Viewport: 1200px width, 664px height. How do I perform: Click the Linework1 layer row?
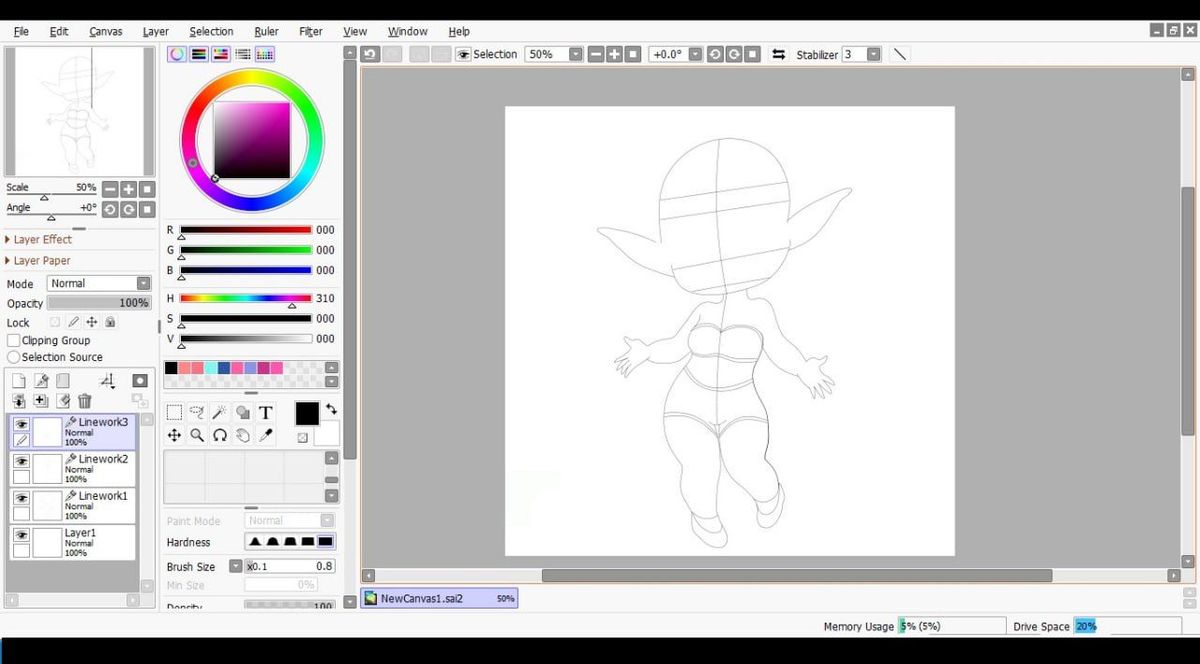tap(71, 505)
